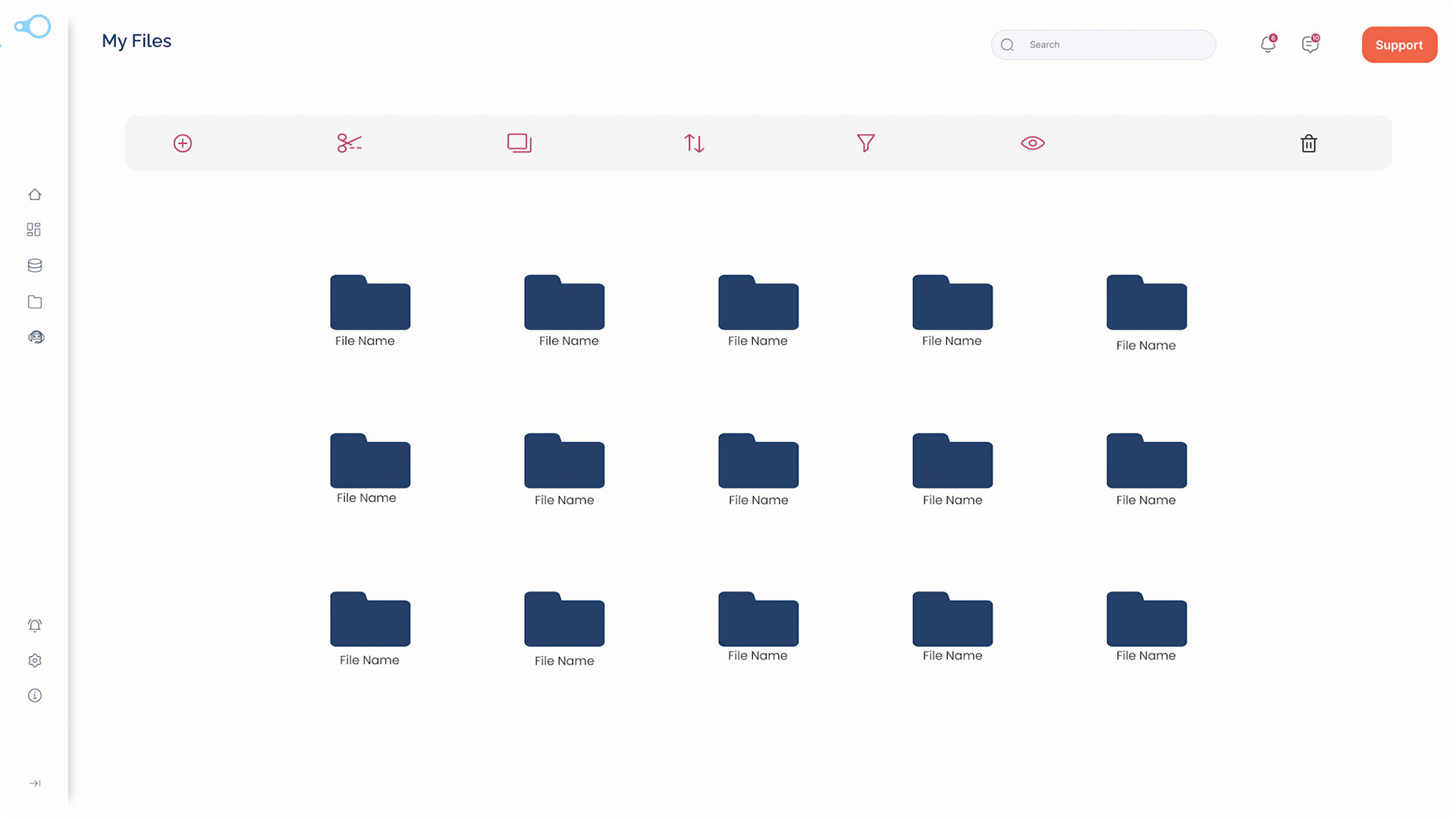Go to Home in the sidebar
This screenshot has height=819, width=1456.
[35, 195]
